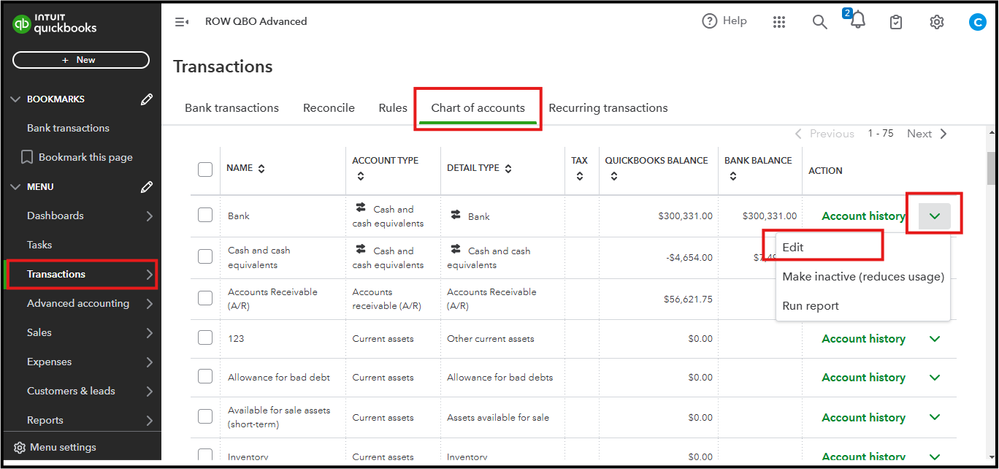Open the Help question mark icon
The height and width of the screenshot is (469, 999).
click(x=710, y=21)
